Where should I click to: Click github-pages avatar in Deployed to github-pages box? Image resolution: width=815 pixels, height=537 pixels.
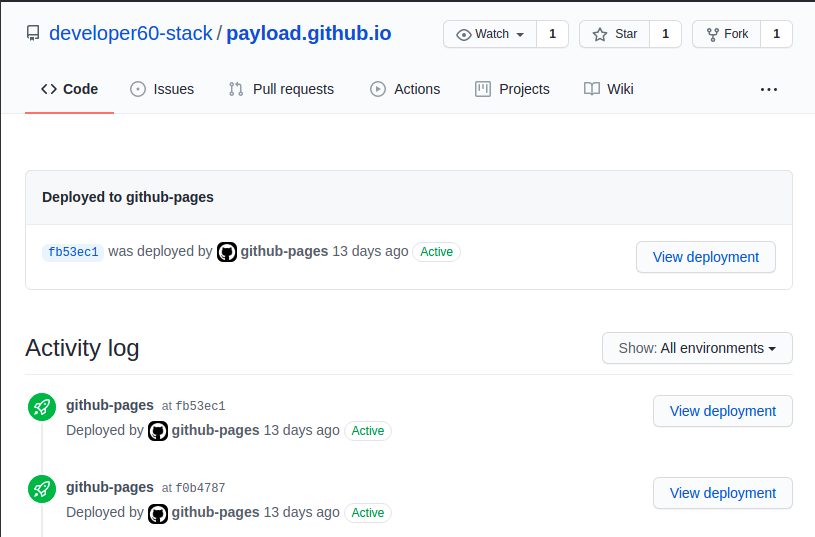[227, 252]
